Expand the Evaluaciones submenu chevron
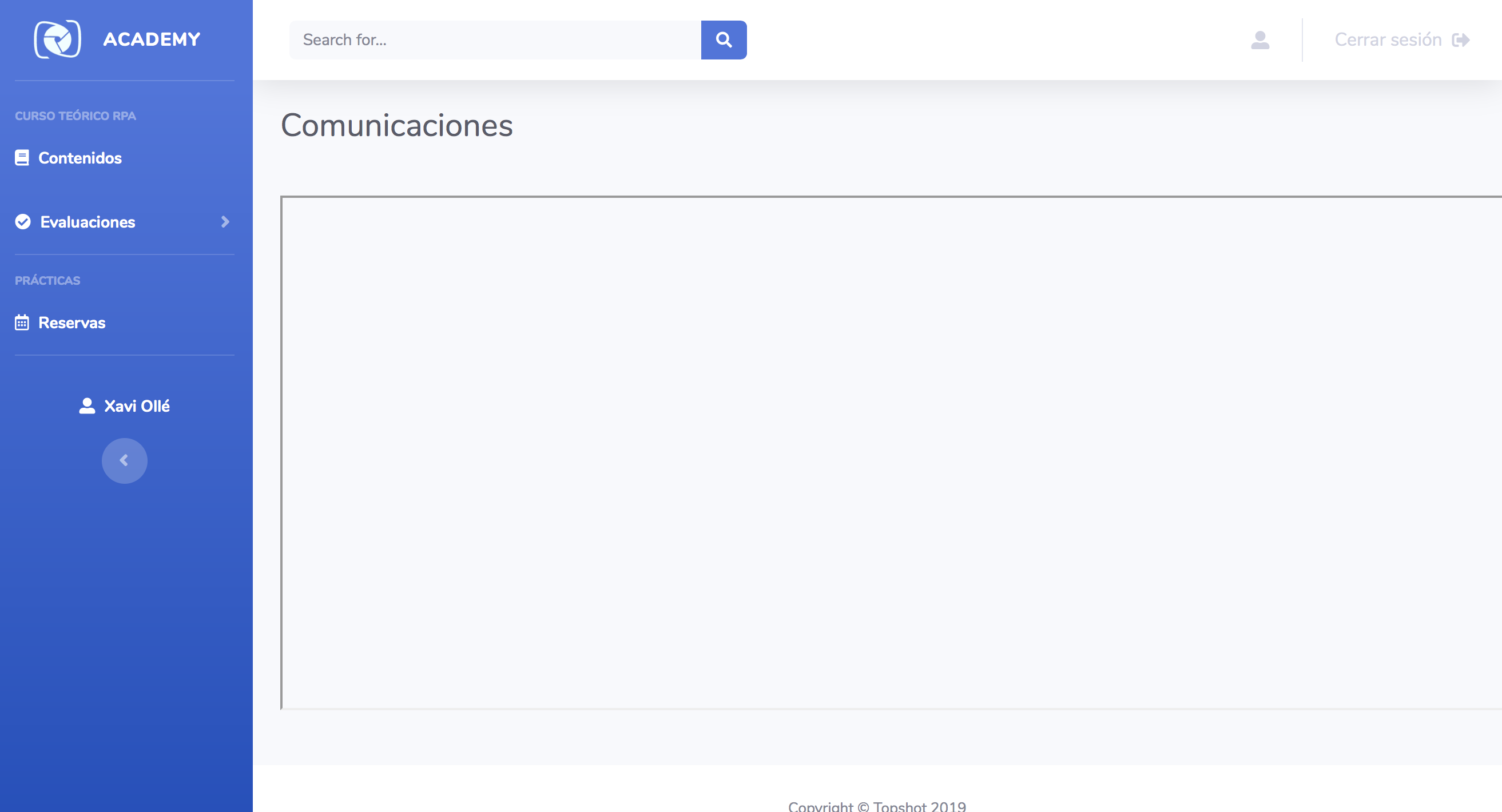 [x=225, y=221]
